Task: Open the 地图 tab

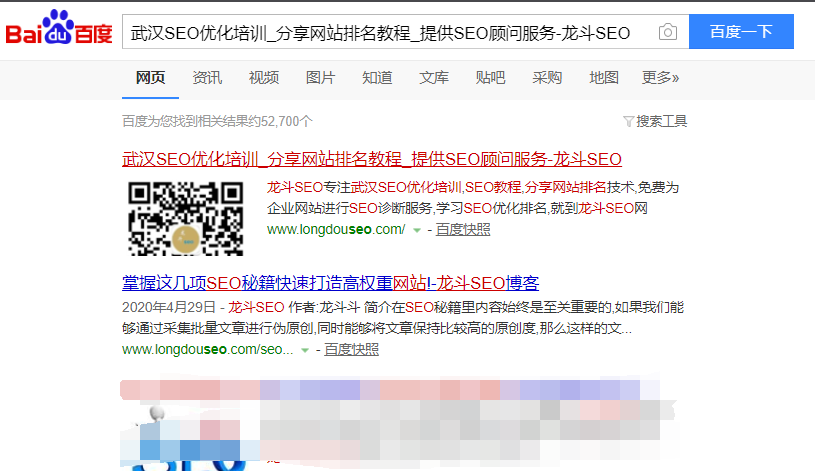Action: 603,78
